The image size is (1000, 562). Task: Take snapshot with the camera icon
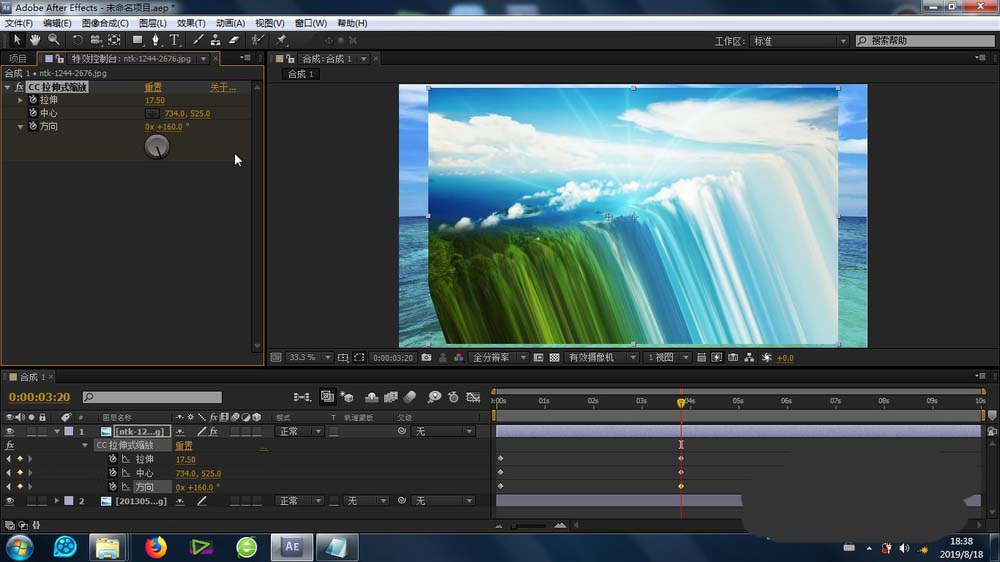pyautogui.click(x=427, y=357)
